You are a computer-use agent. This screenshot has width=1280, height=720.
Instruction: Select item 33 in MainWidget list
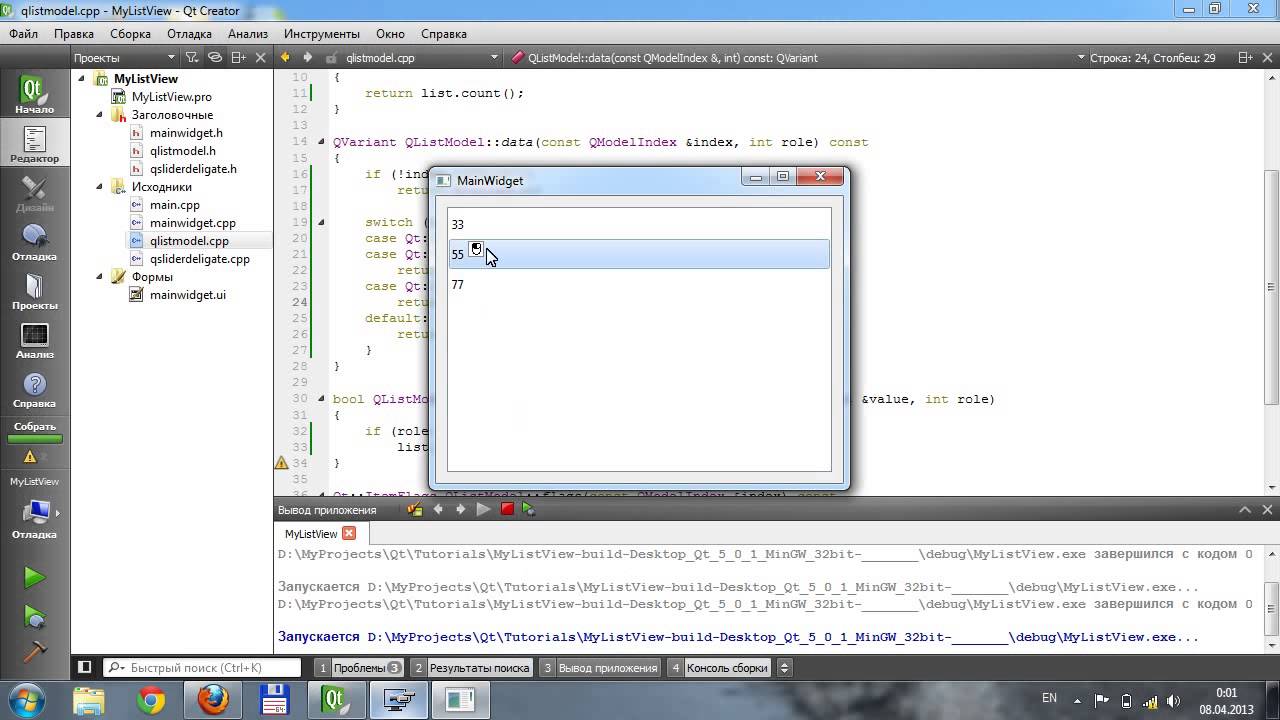click(639, 225)
